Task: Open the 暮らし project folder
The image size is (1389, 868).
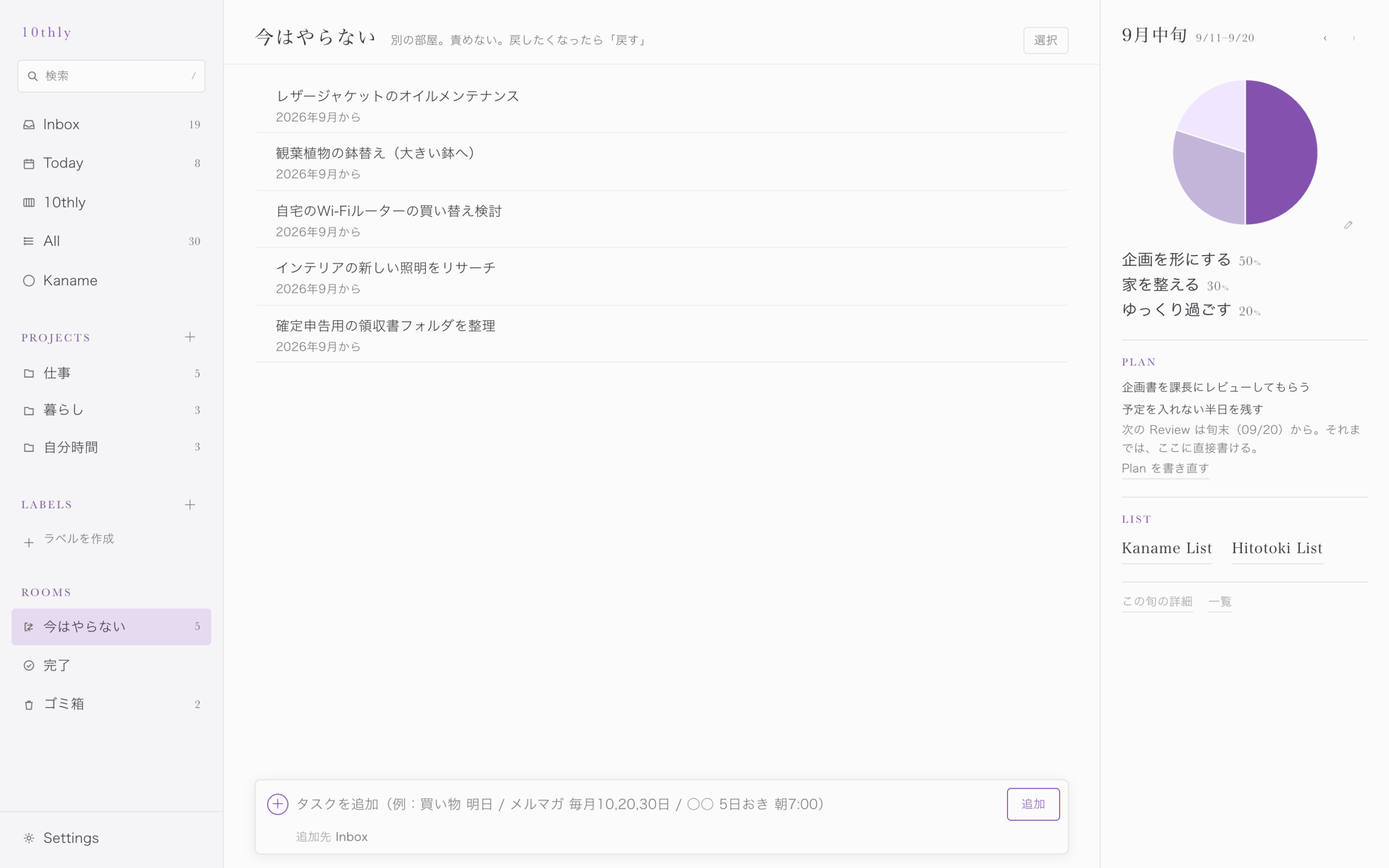Action: pyautogui.click(x=111, y=410)
